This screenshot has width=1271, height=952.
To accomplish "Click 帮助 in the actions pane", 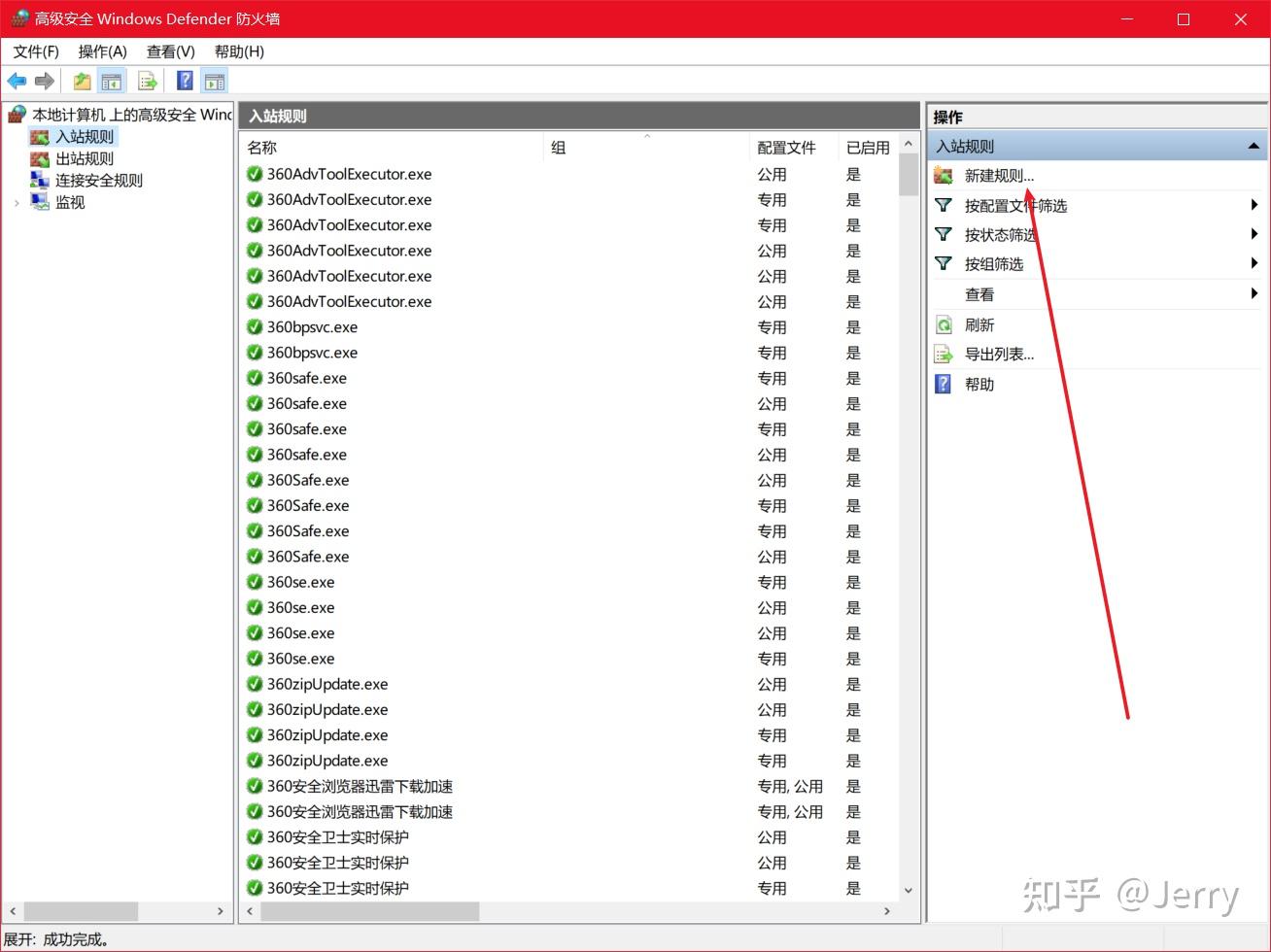I will click(979, 384).
